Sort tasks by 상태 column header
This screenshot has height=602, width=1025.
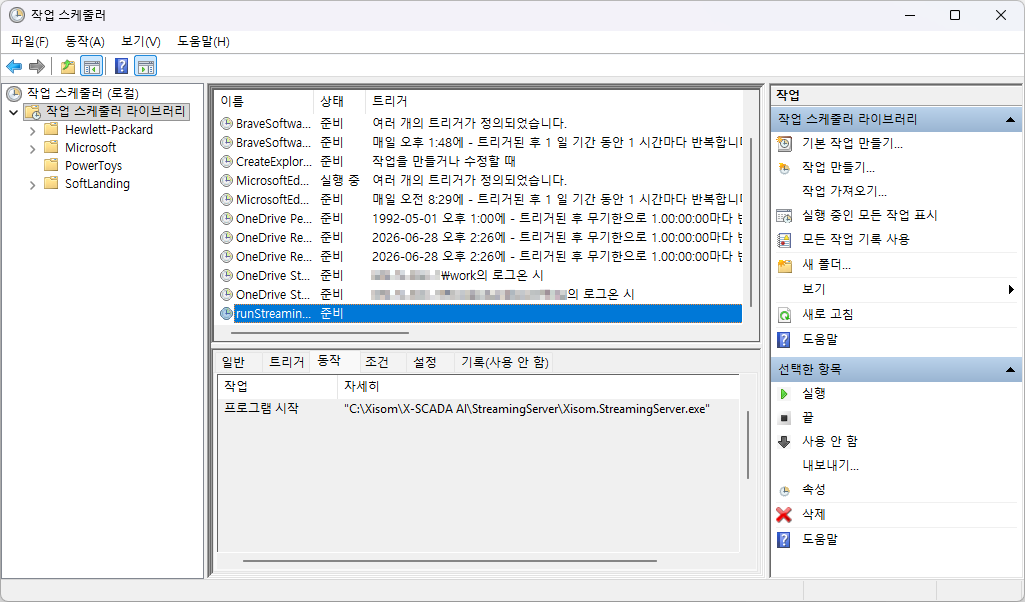coord(339,101)
